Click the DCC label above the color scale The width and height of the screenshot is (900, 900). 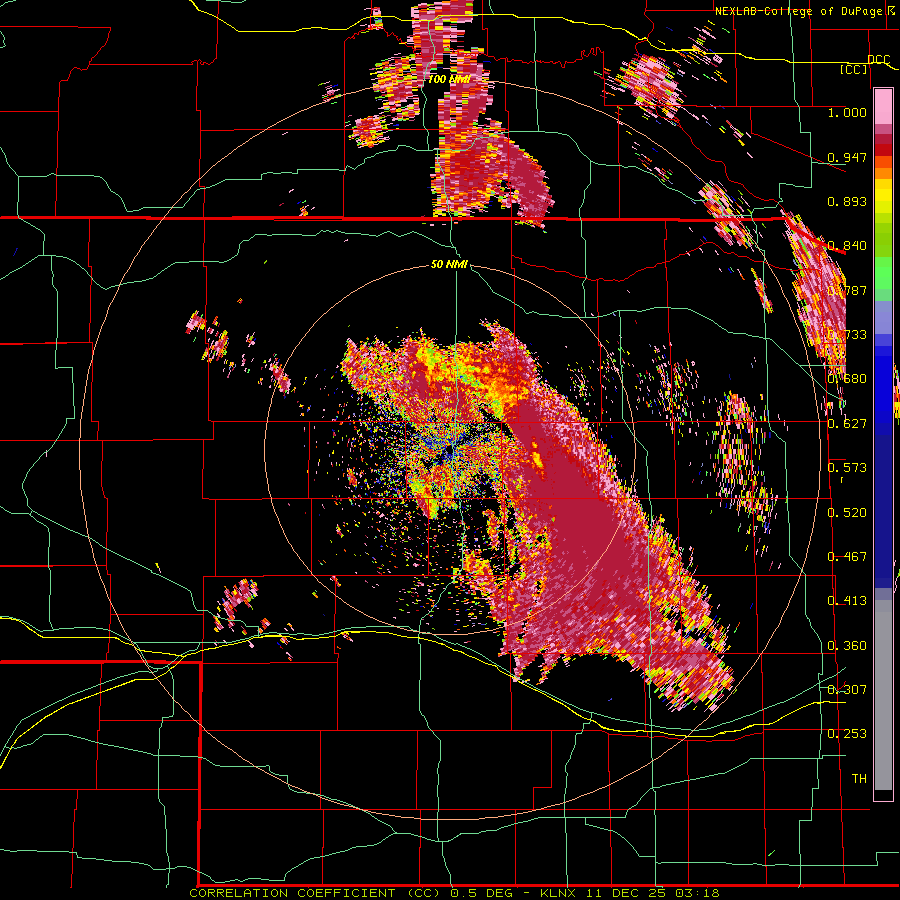[878, 60]
